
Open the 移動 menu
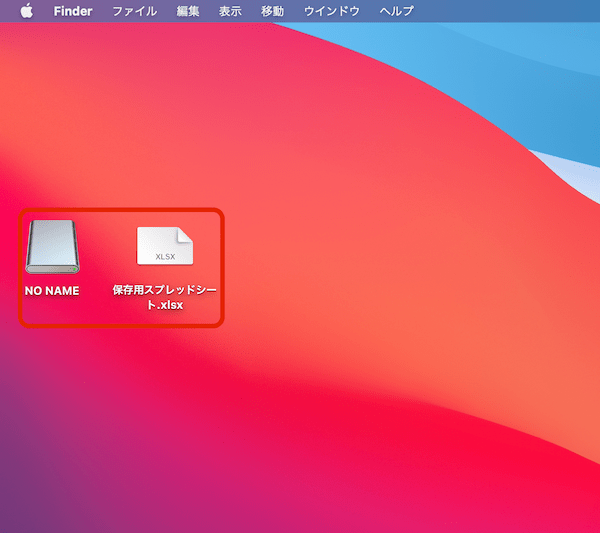272,11
